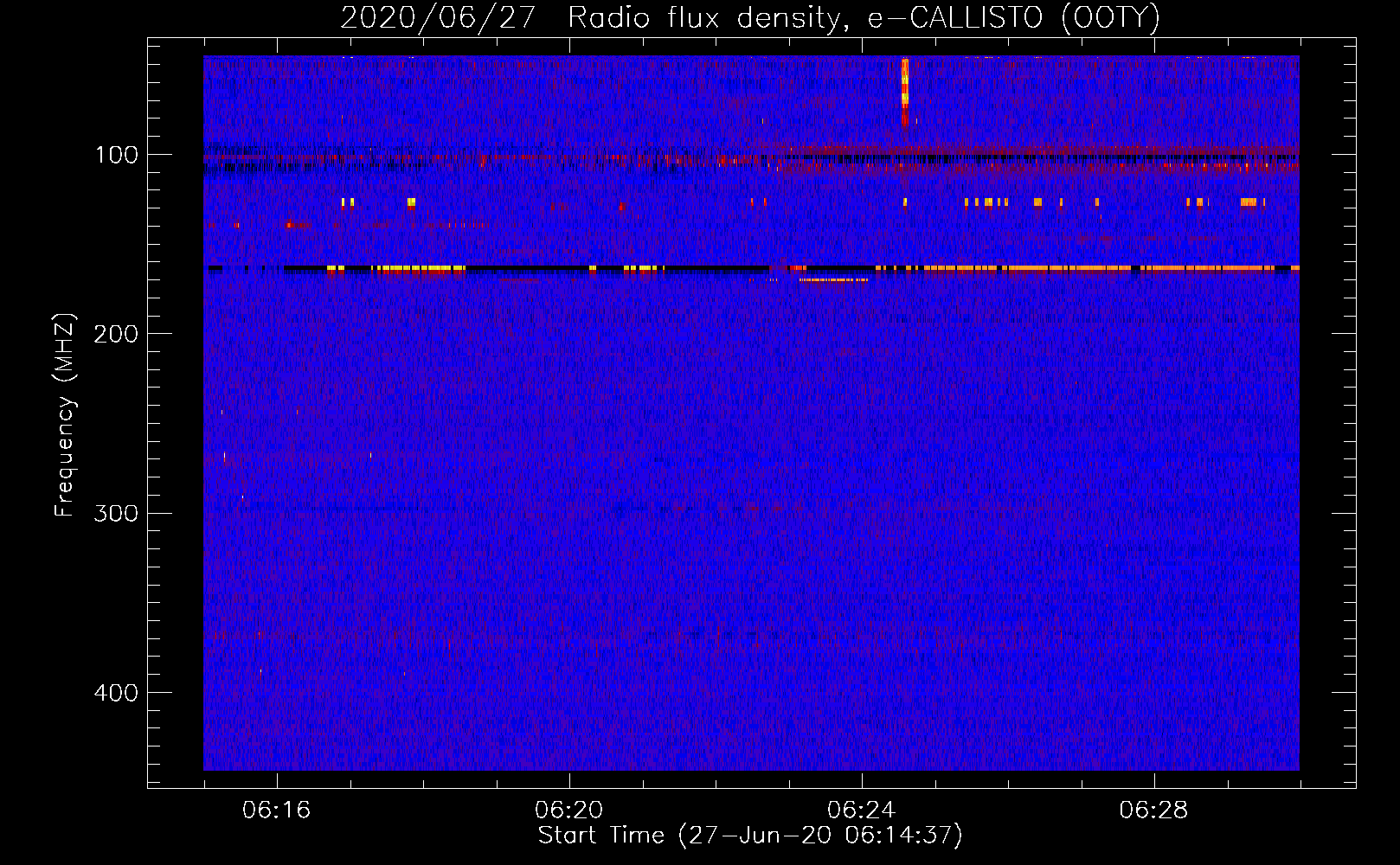Screen dimensions: 1400x865
Task: Click the 400 frequency tick label
Action: 117,693
